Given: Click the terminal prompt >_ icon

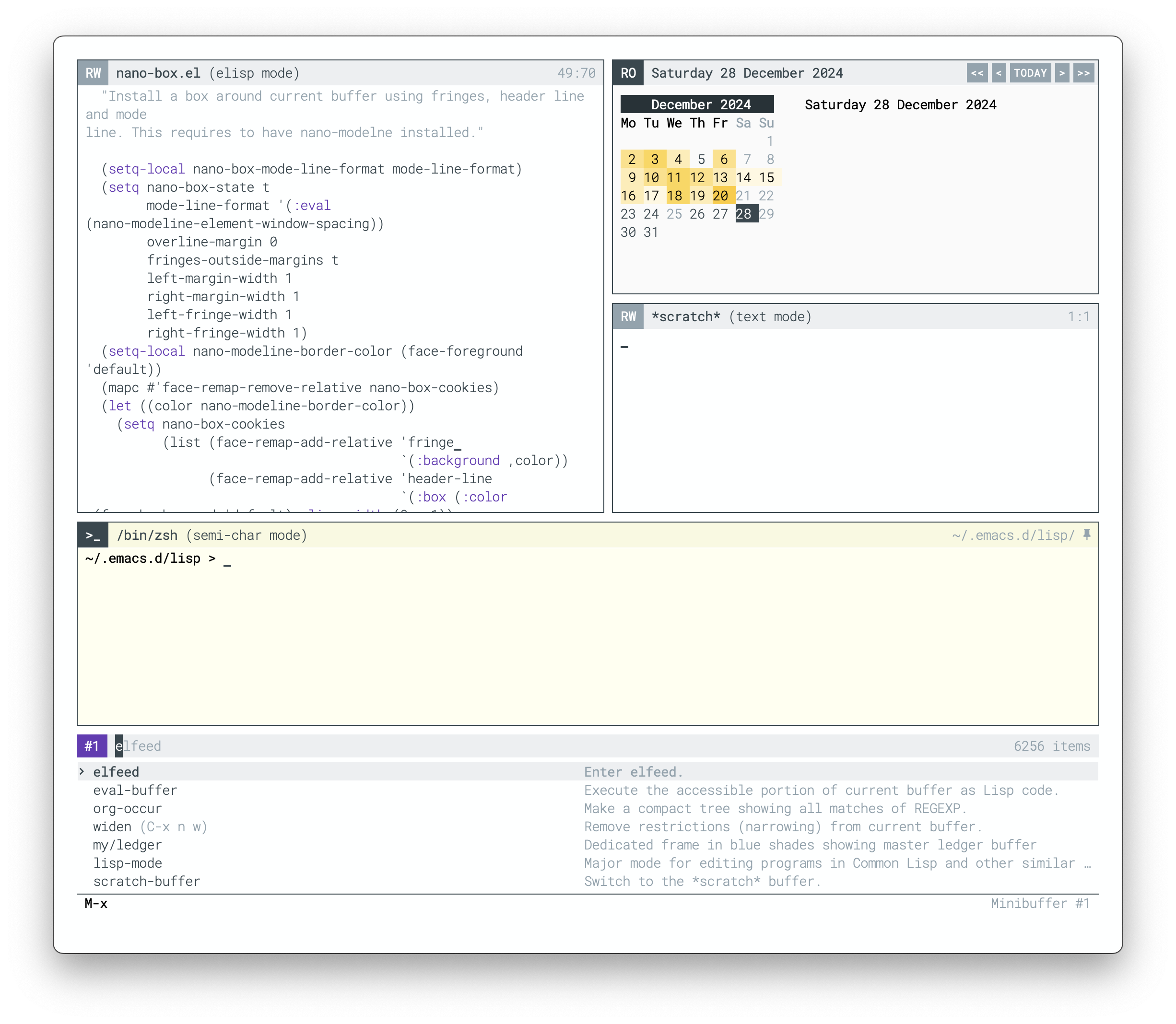Looking at the screenshot, I should [93, 535].
